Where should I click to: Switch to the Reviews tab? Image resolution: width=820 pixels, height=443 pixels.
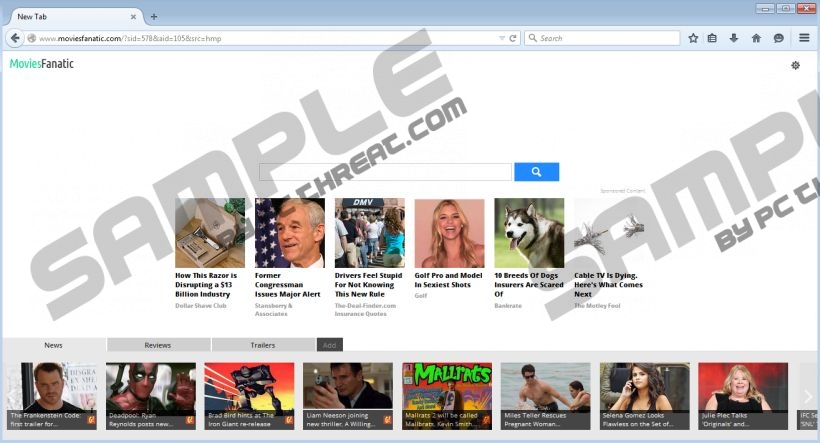[x=158, y=345]
